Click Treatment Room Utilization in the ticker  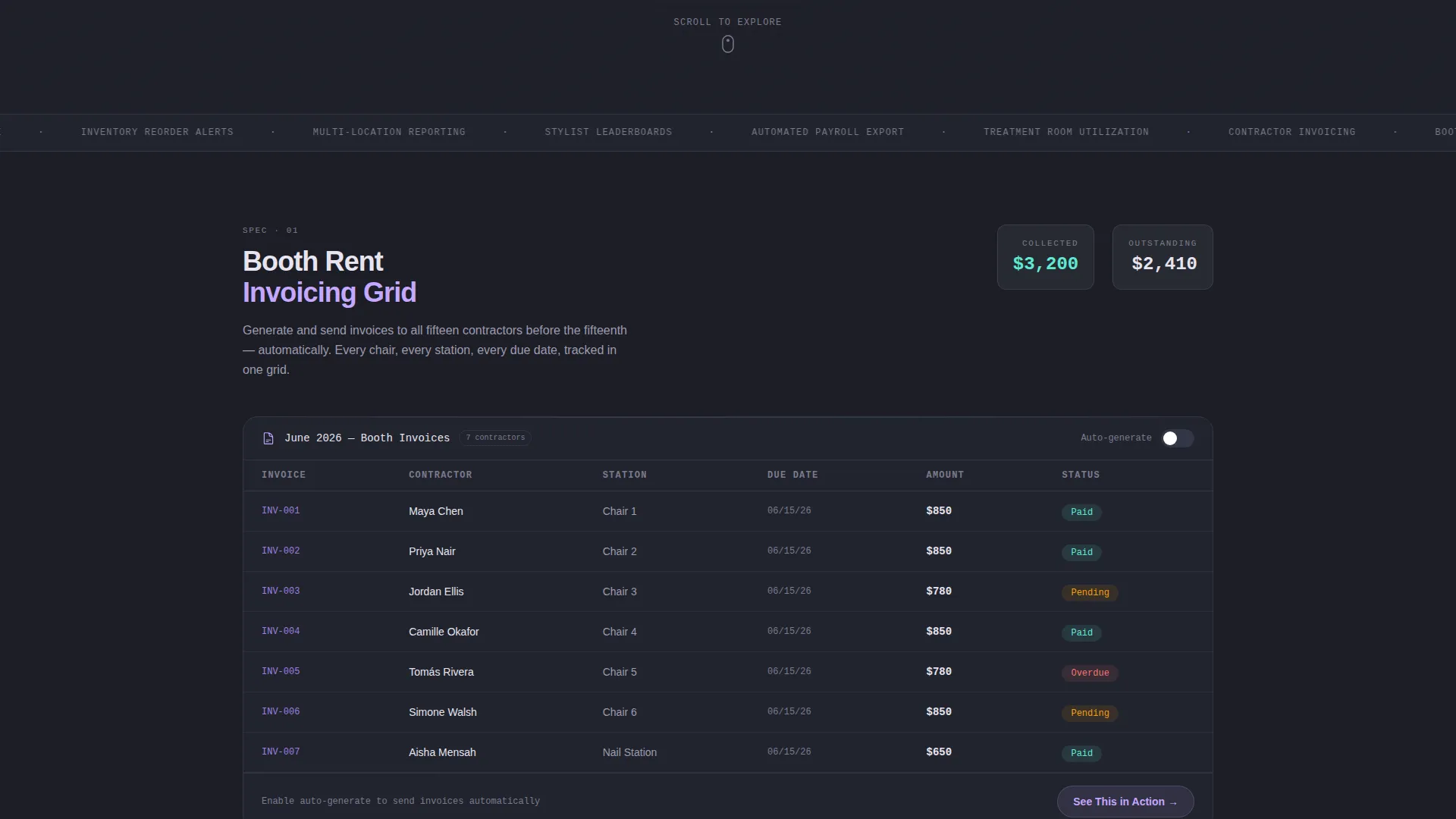tap(1066, 132)
